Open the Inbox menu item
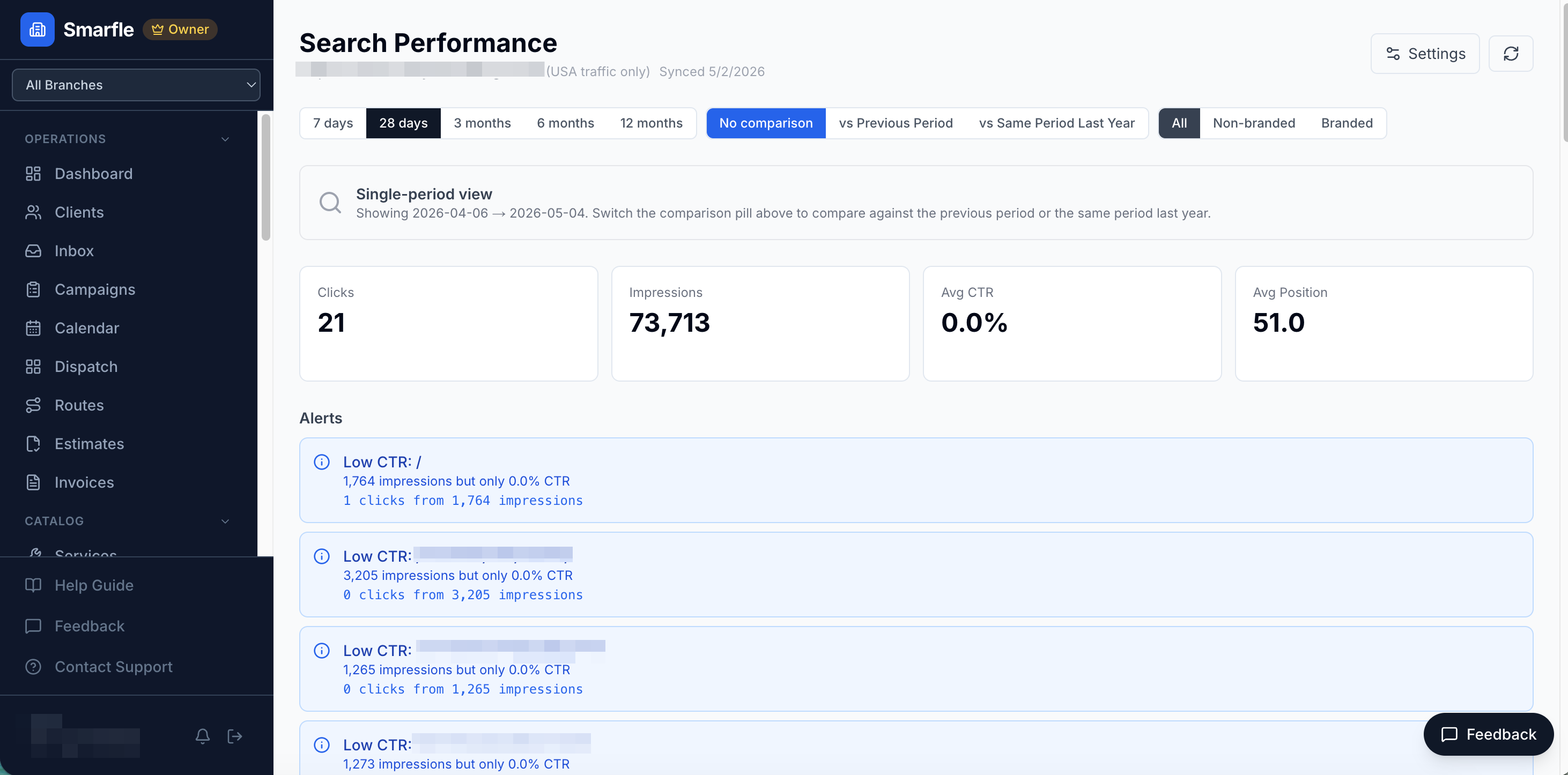This screenshot has width=1568, height=775. [73, 251]
